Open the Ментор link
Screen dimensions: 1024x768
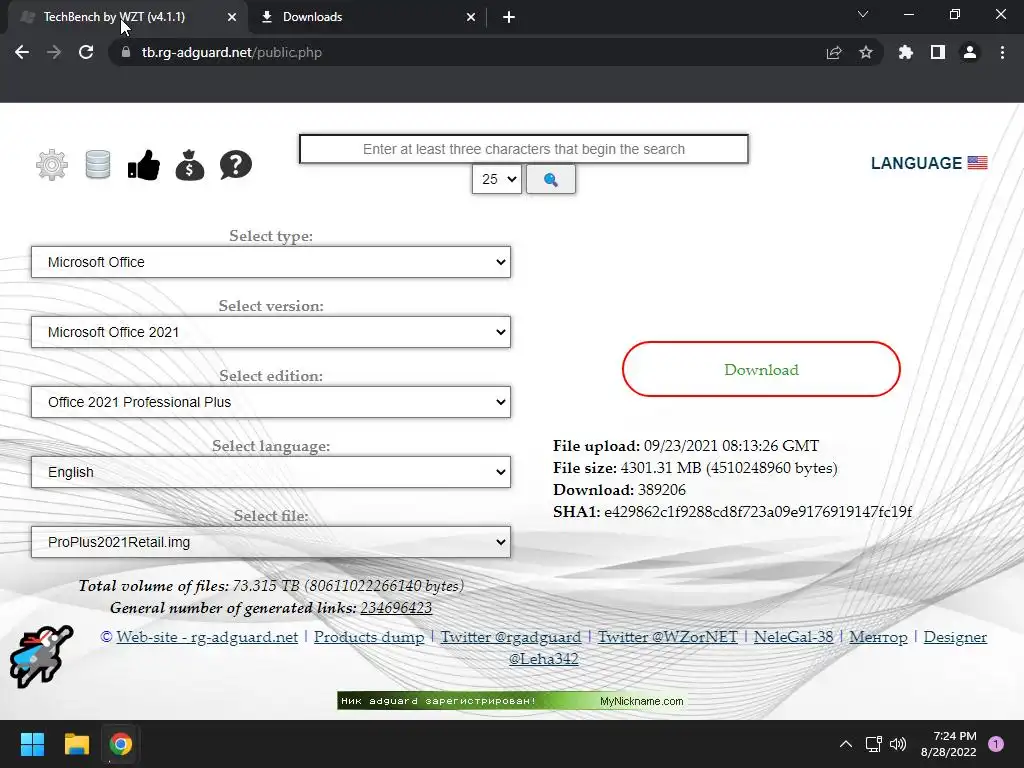(878, 637)
